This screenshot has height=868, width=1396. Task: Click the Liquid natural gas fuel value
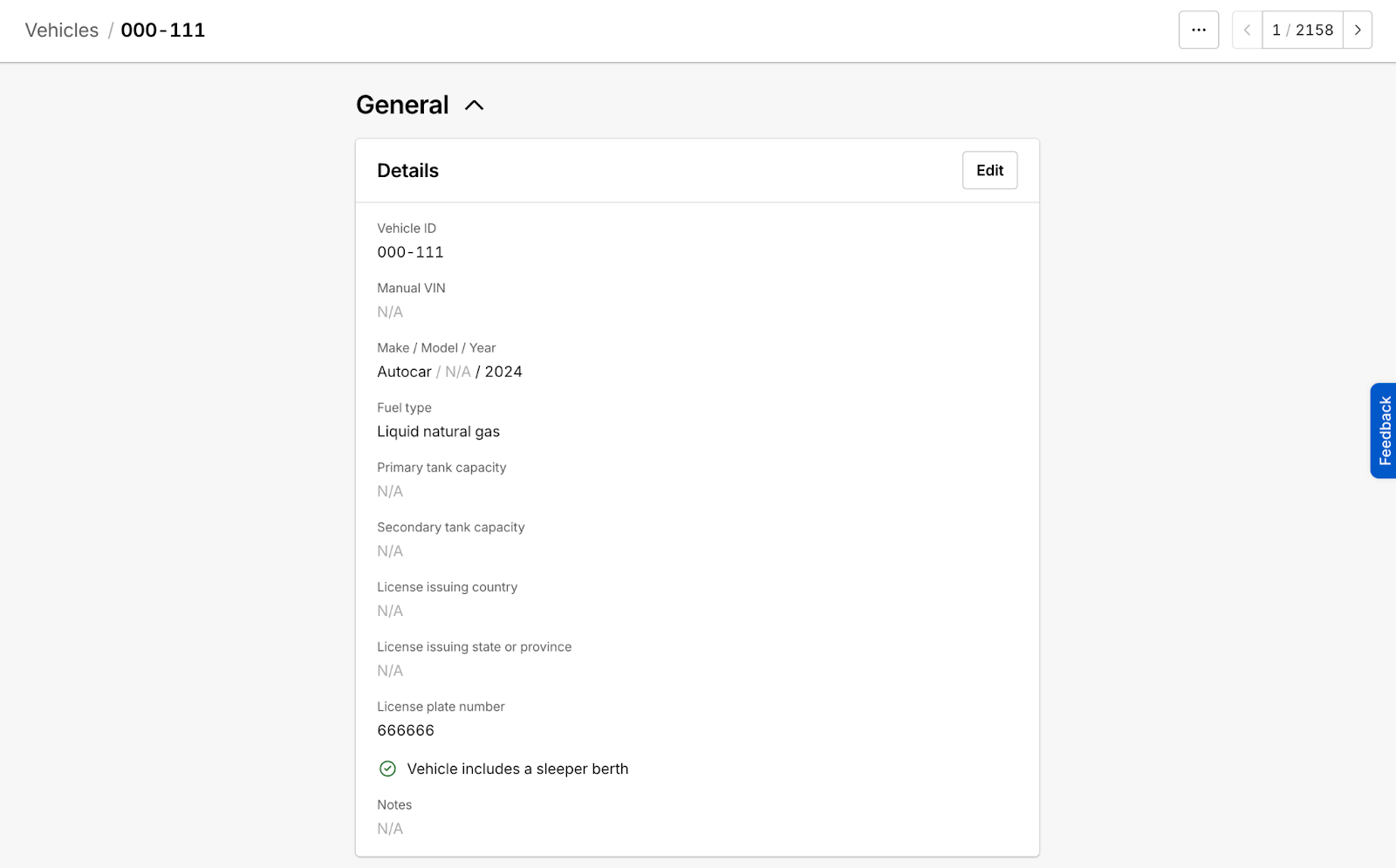click(438, 432)
